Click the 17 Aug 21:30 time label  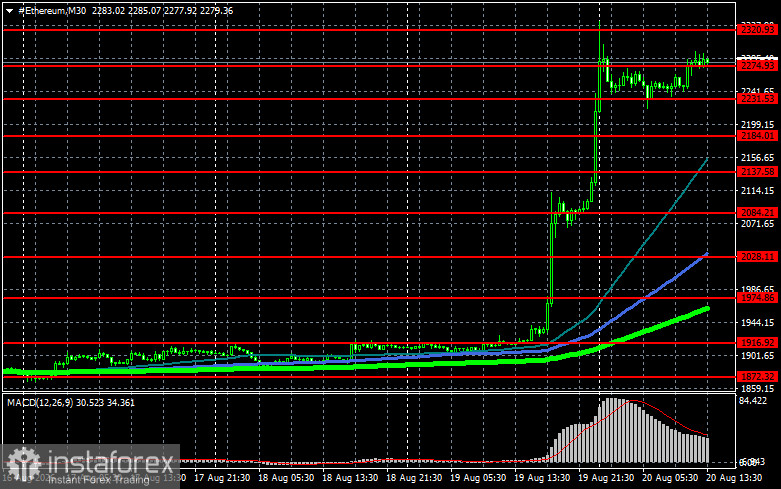tap(222, 478)
